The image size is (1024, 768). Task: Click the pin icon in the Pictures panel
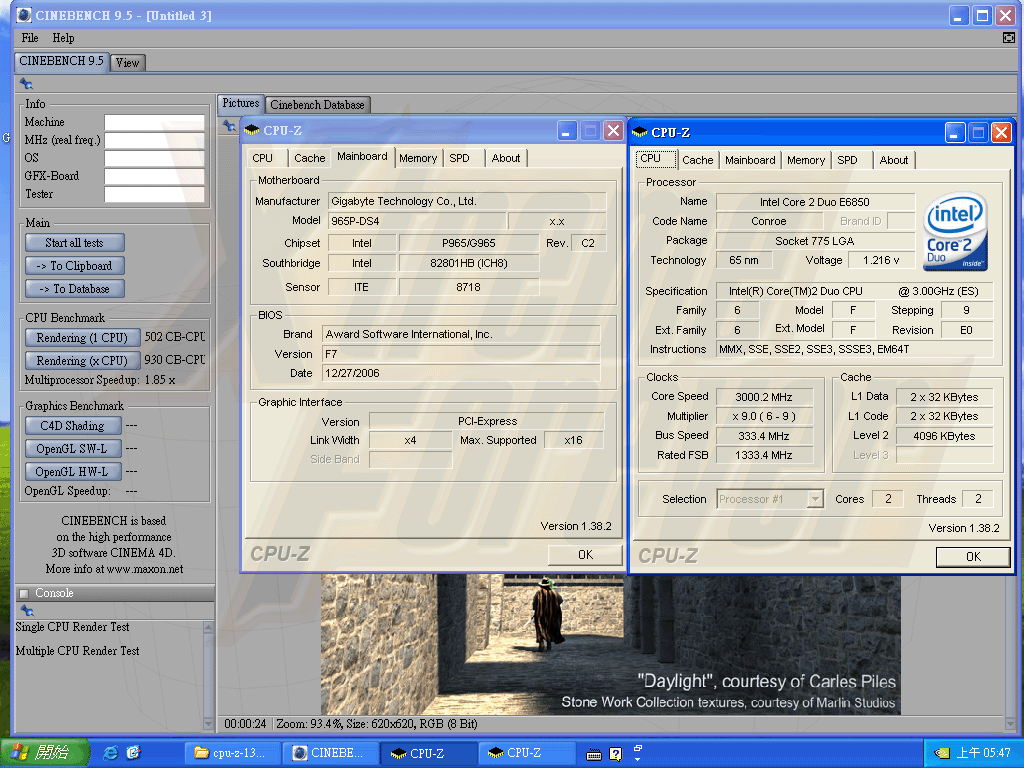point(229,125)
